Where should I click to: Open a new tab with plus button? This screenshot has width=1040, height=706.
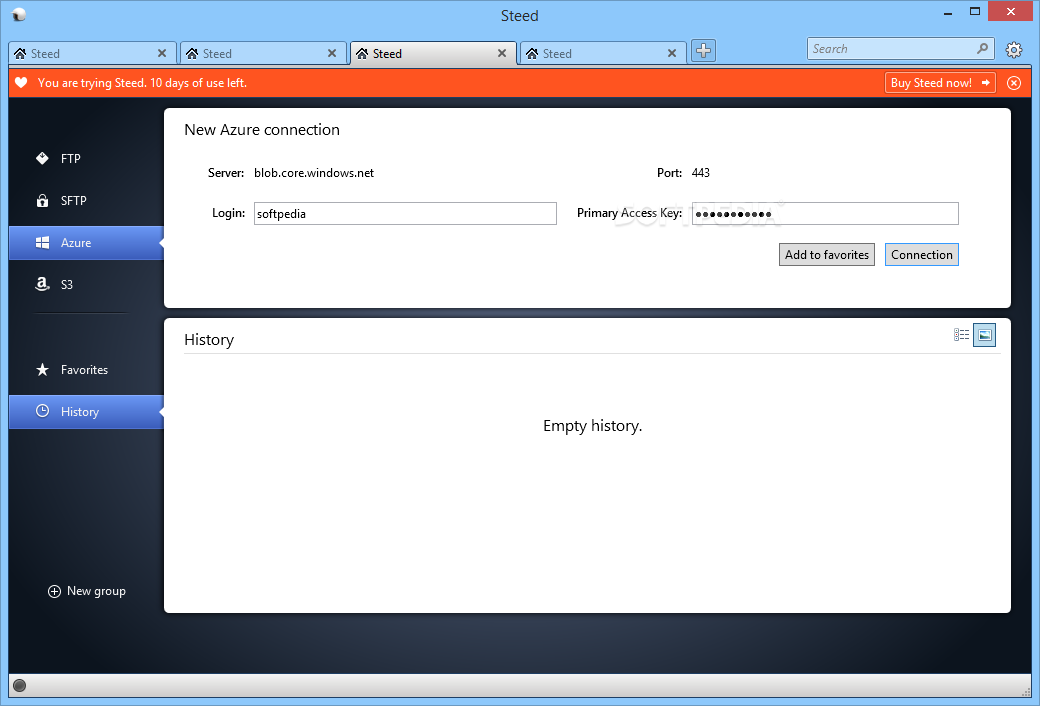(x=704, y=50)
